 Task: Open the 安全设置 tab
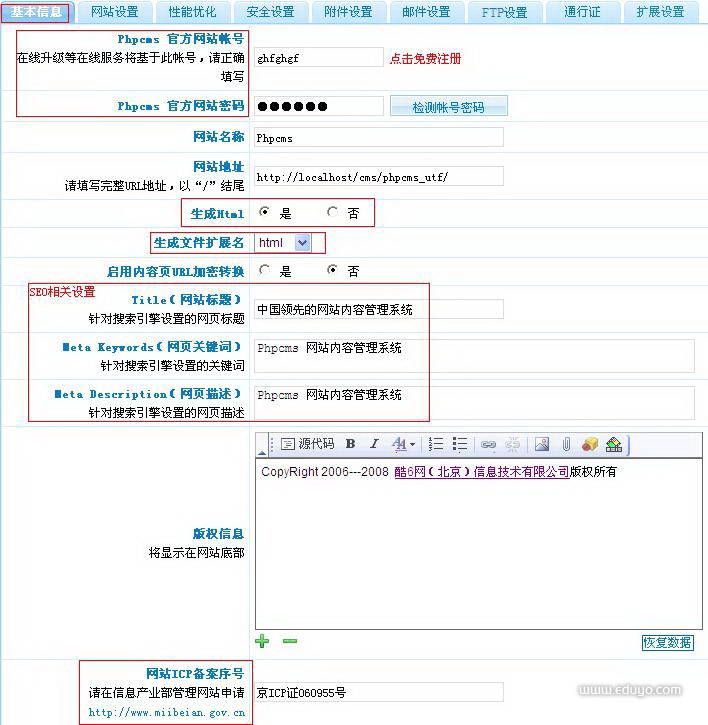coord(270,12)
